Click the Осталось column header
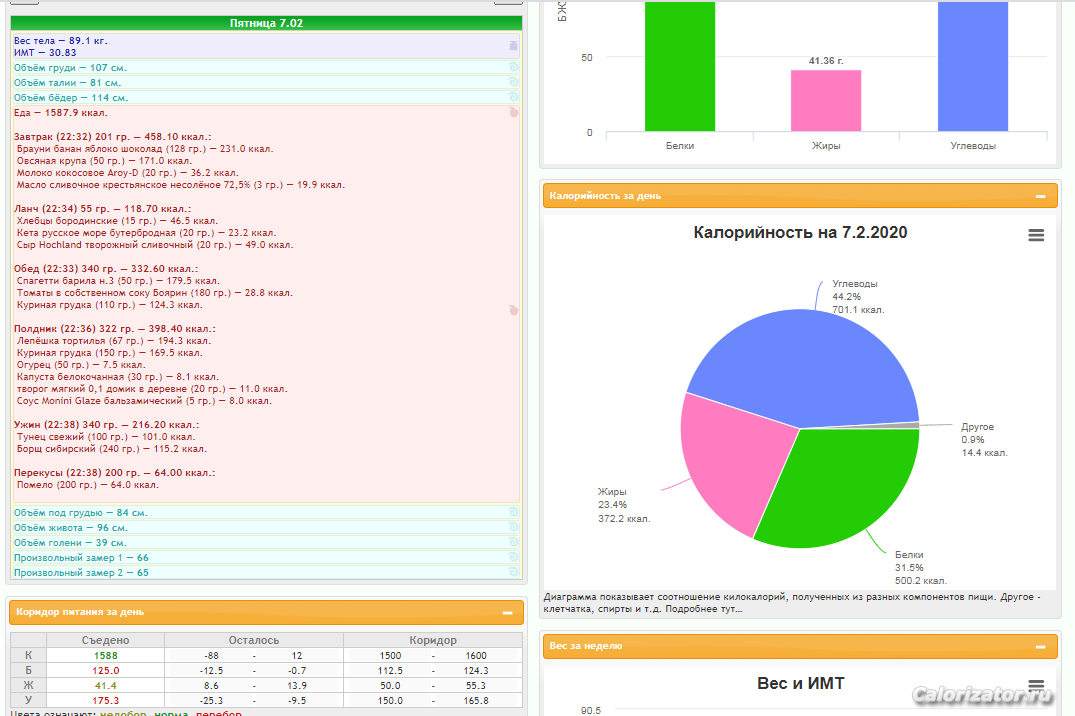Screen dimensions: 1075x716 click(254, 640)
